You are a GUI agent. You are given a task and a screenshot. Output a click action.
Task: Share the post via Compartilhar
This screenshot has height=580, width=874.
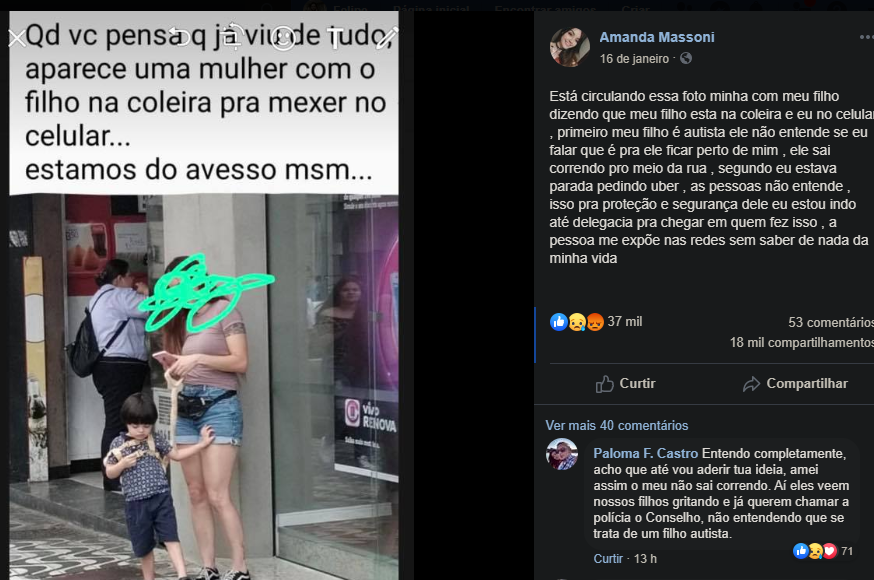tap(795, 383)
